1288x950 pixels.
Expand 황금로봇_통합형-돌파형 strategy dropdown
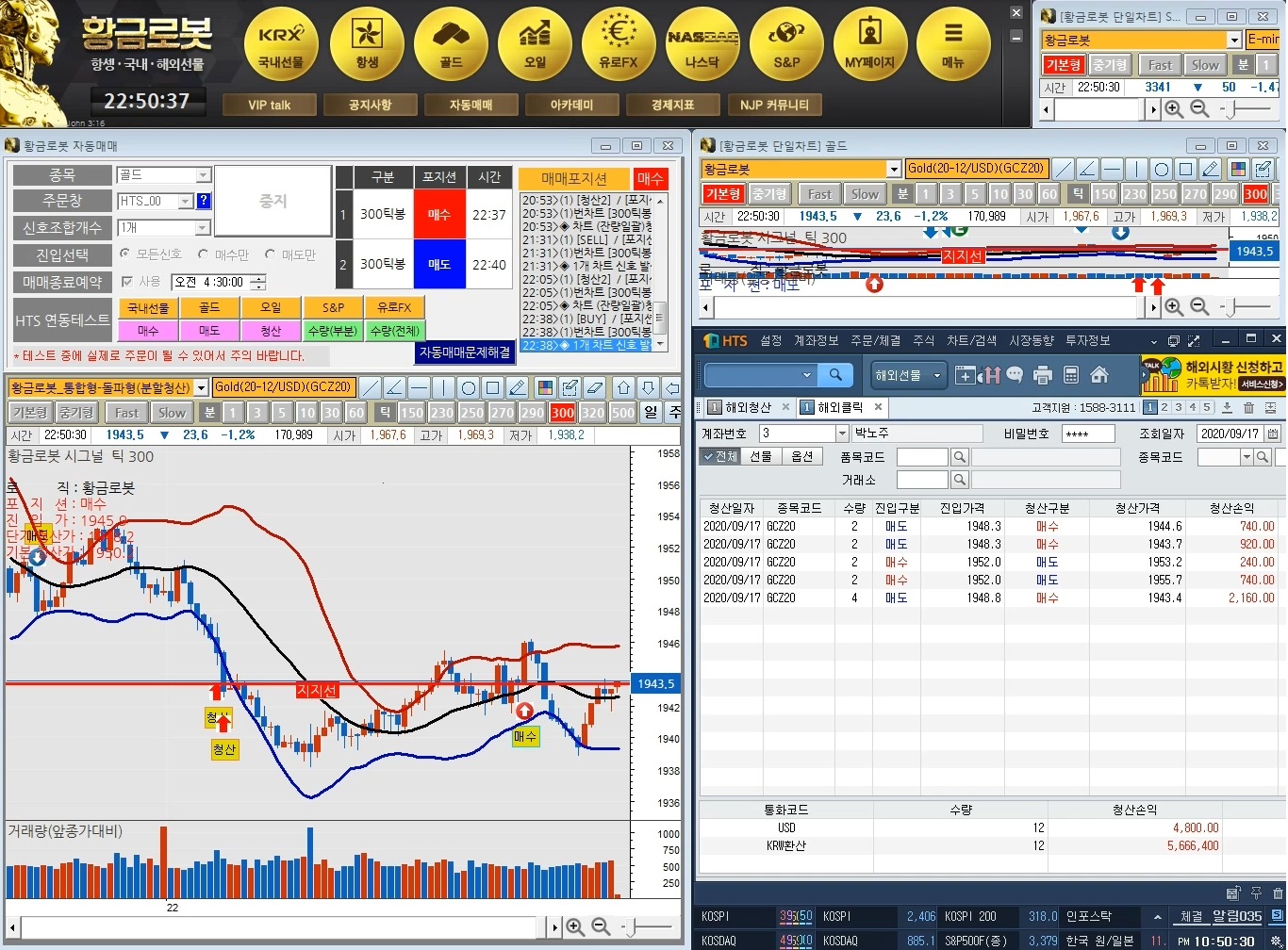[201, 387]
